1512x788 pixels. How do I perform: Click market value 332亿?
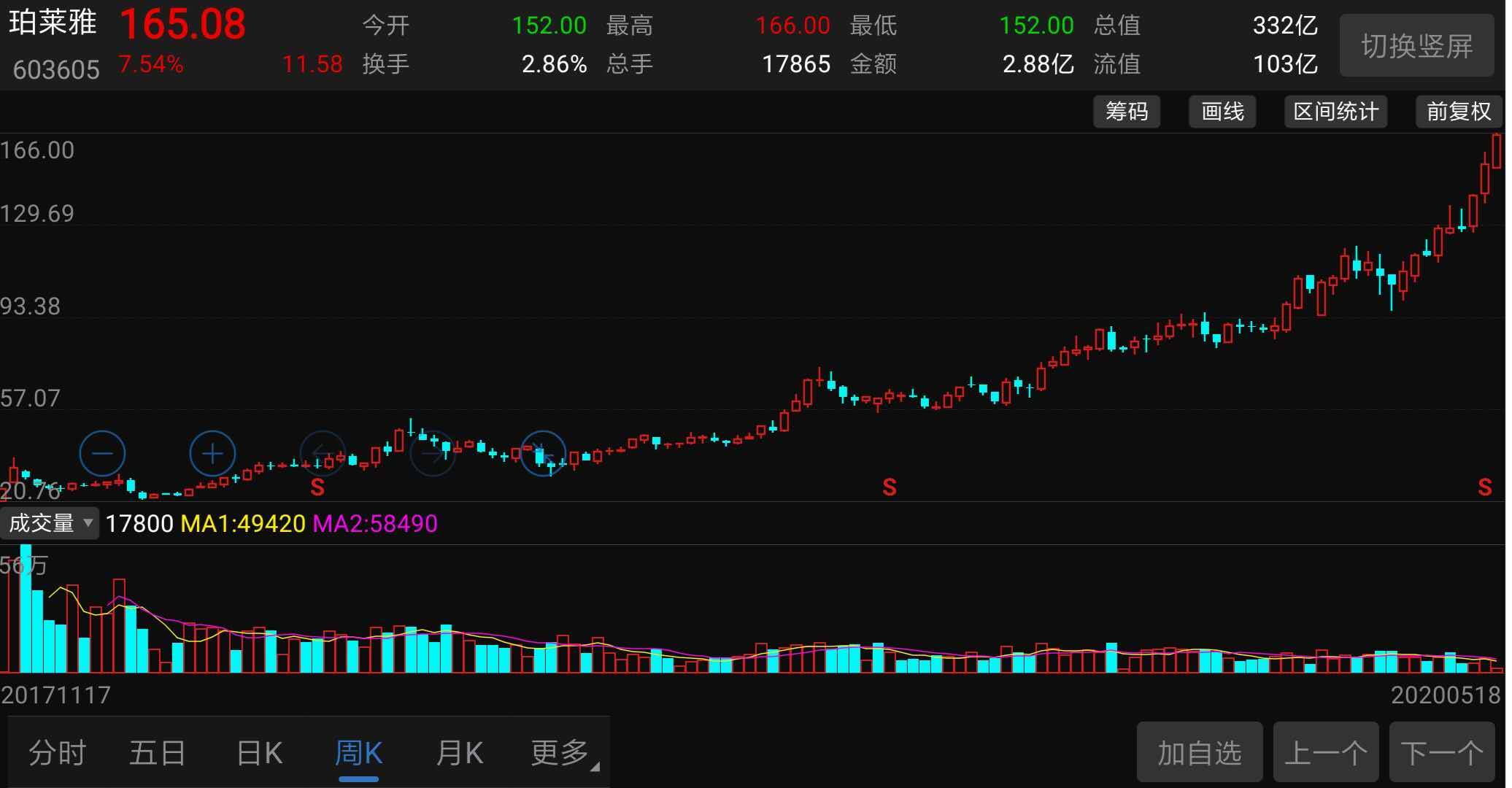[1285, 26]
